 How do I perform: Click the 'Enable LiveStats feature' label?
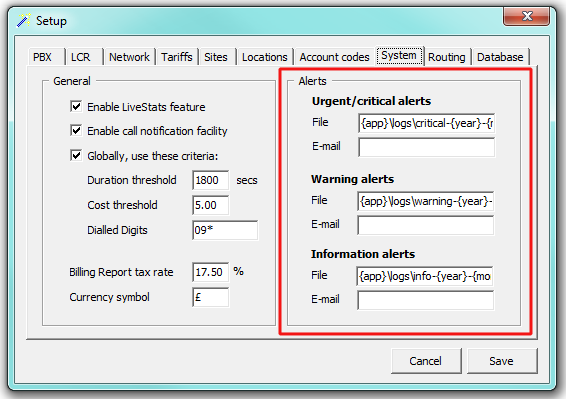tap(146, 107)
